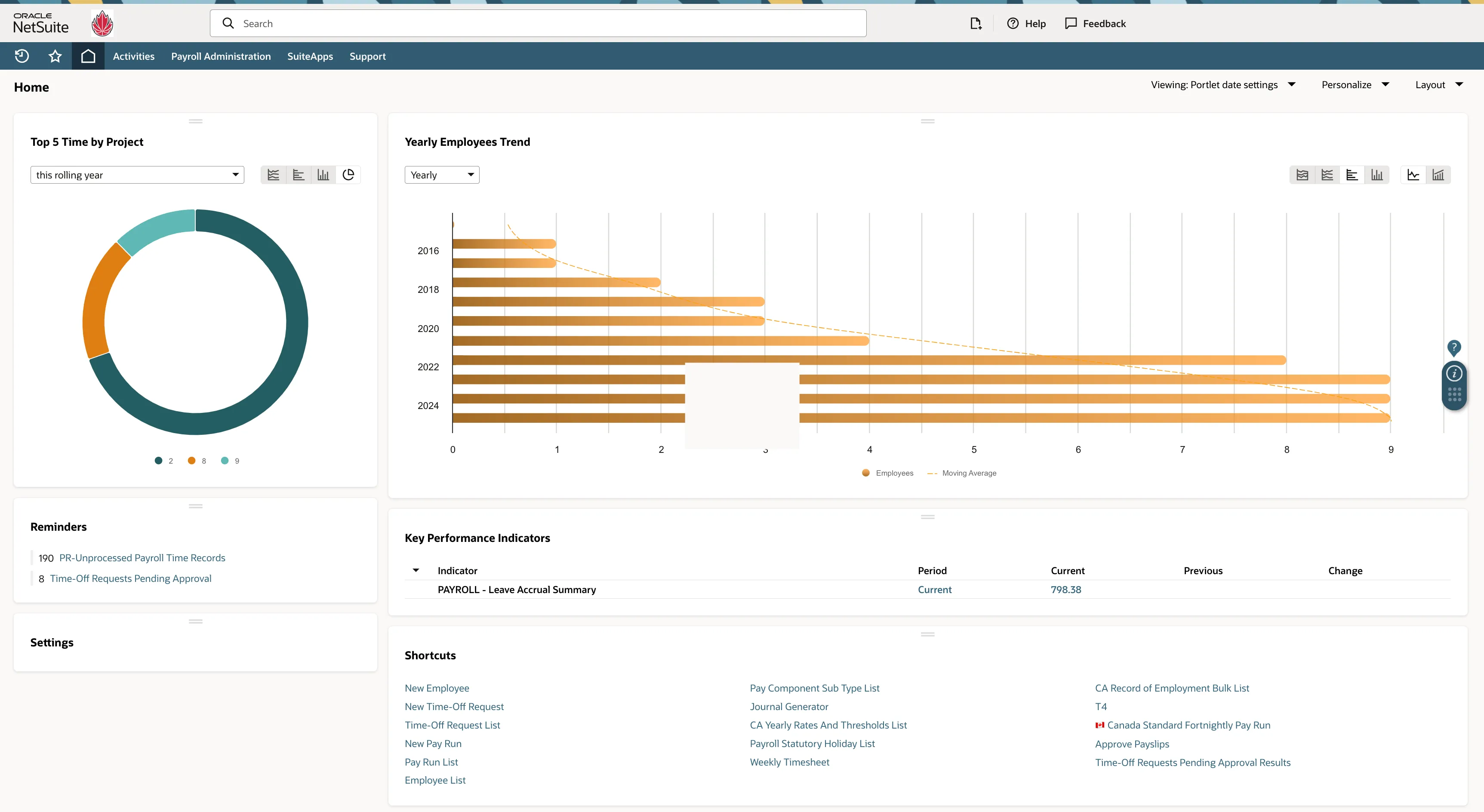Select area chart for Yearly Employees Trend

1302,175
